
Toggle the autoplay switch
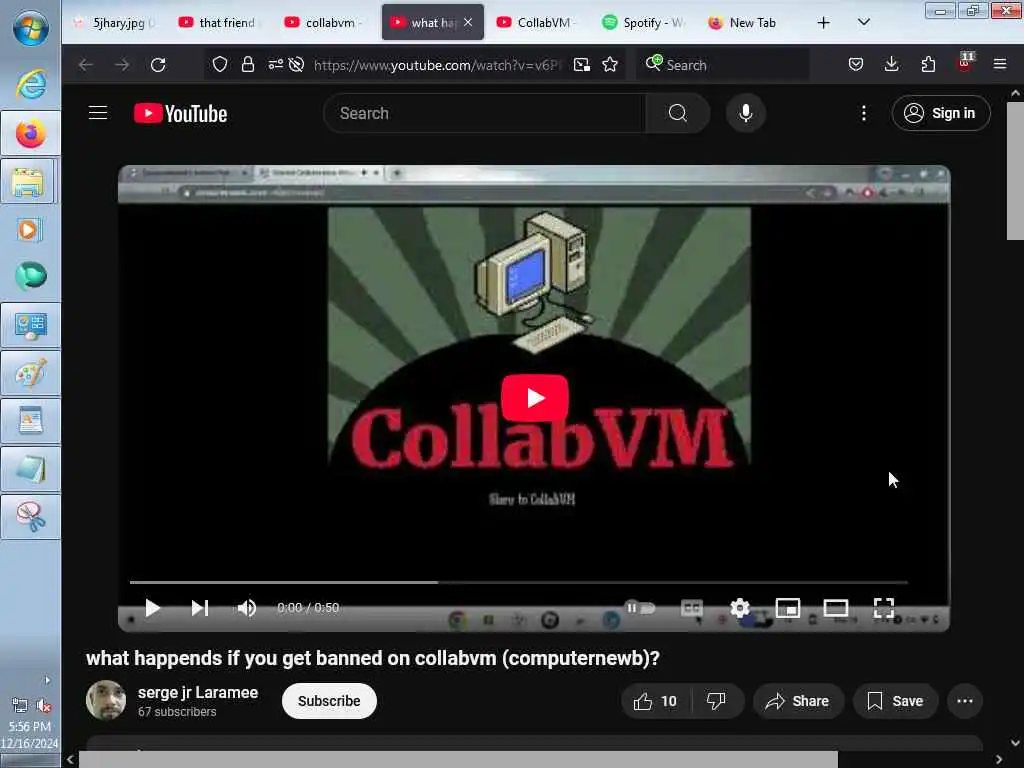coord(639,608)
